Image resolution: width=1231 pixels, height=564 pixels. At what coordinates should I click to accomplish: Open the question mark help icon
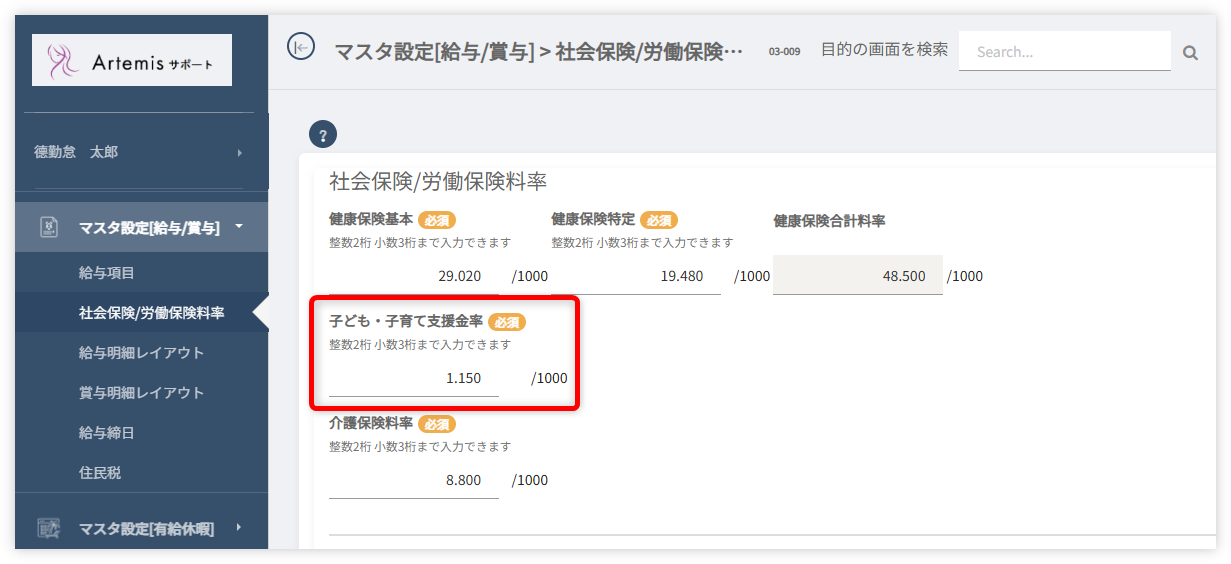pos(323,134)
